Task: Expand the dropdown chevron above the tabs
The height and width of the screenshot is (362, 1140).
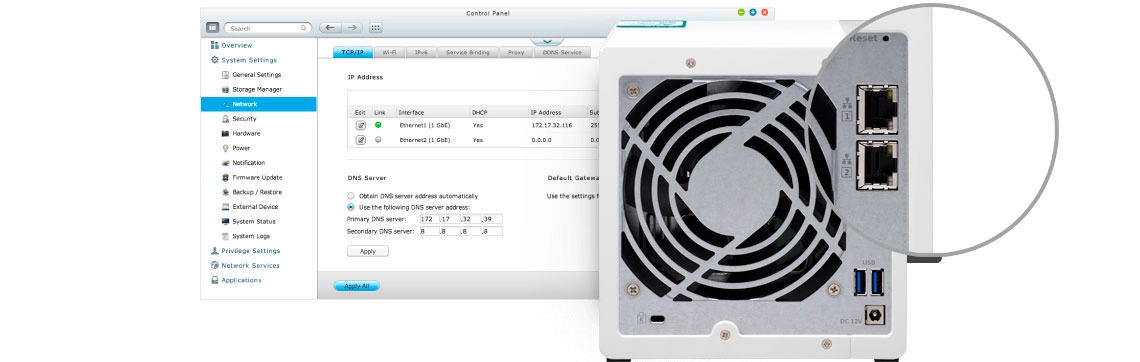Action: [547, 41]
